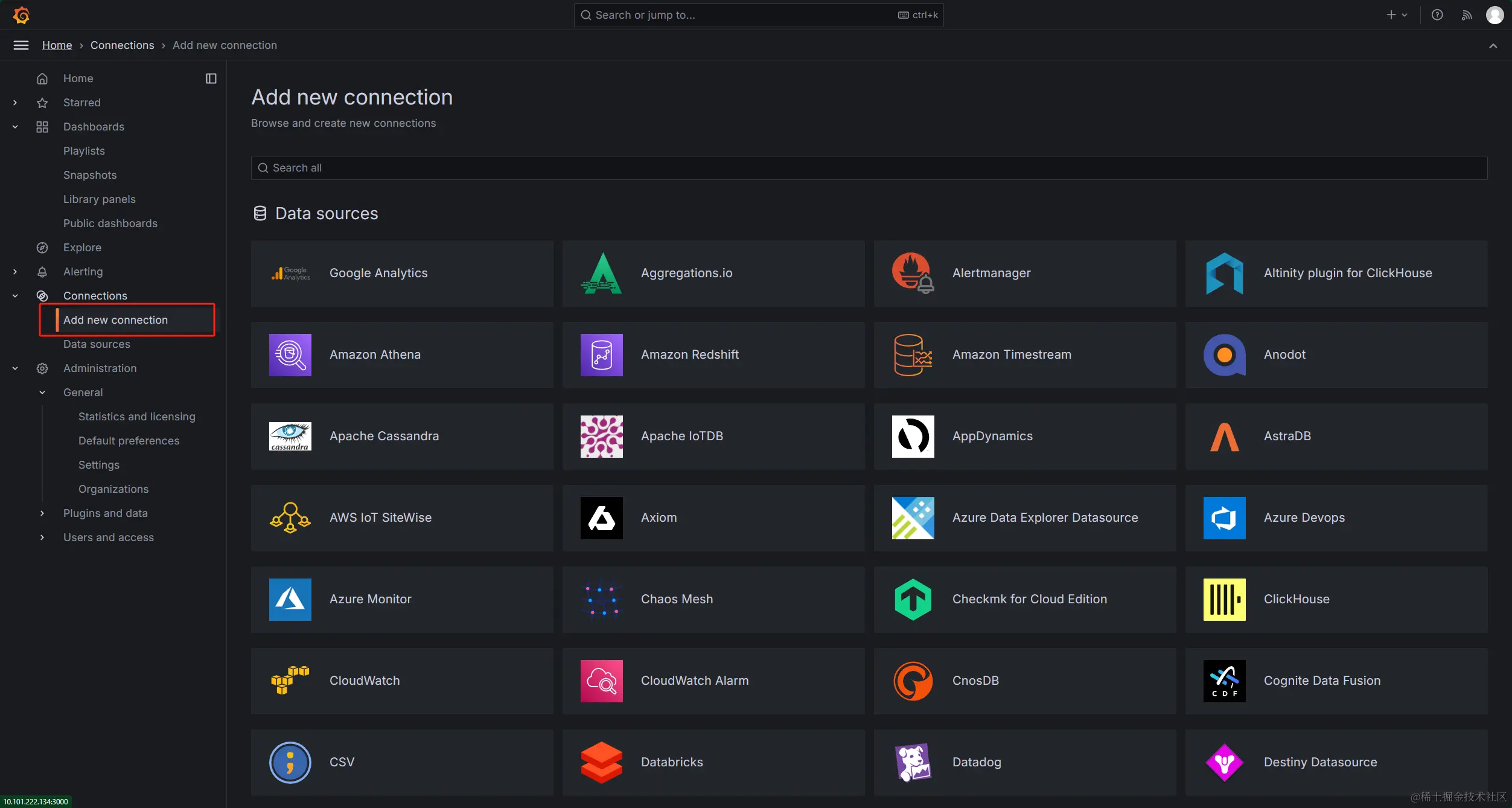This screenshot has width=1512, height=808.
Task: Open the Explore menu item
Action: pyautogui.click(x=82, y=248)
